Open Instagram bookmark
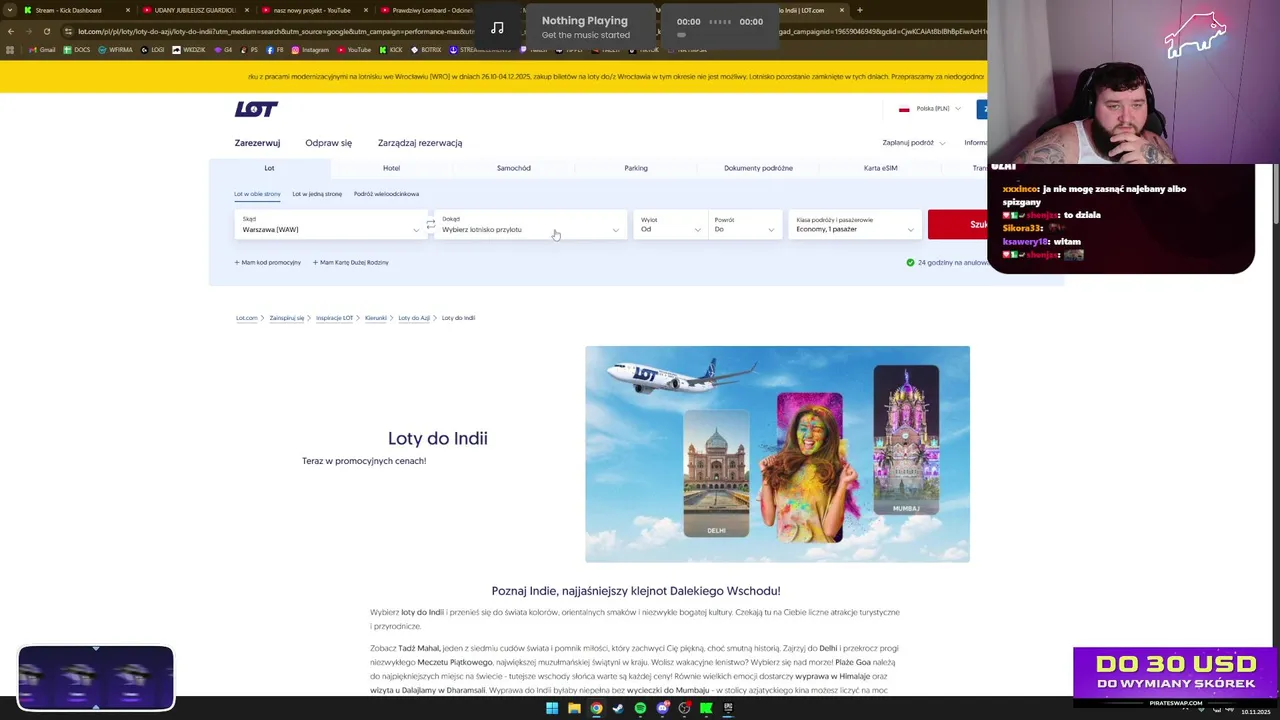This screenshot has width=1280, height=720. 310,50
